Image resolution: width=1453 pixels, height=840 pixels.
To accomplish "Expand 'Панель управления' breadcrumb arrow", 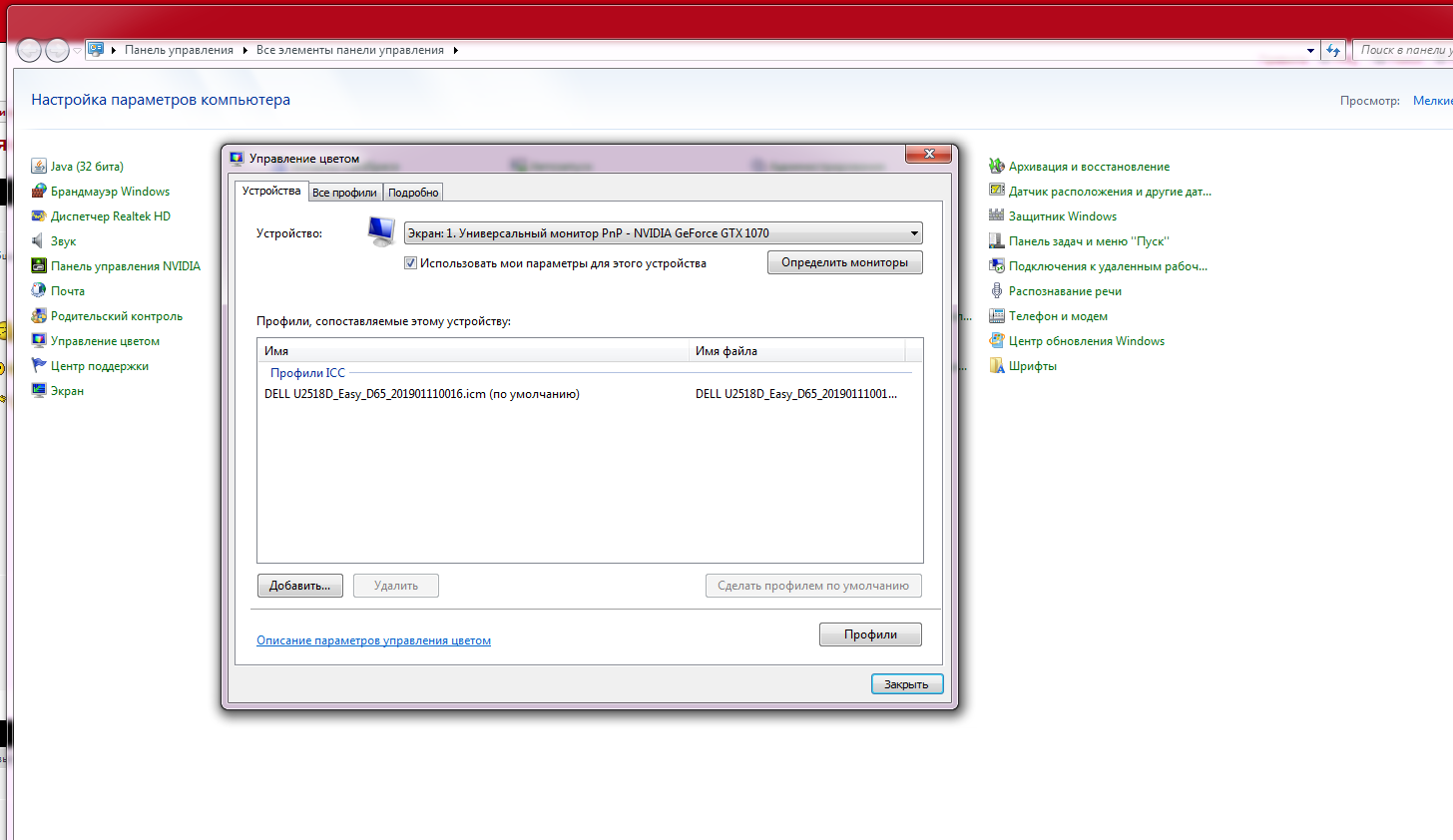I will (244, 50).
